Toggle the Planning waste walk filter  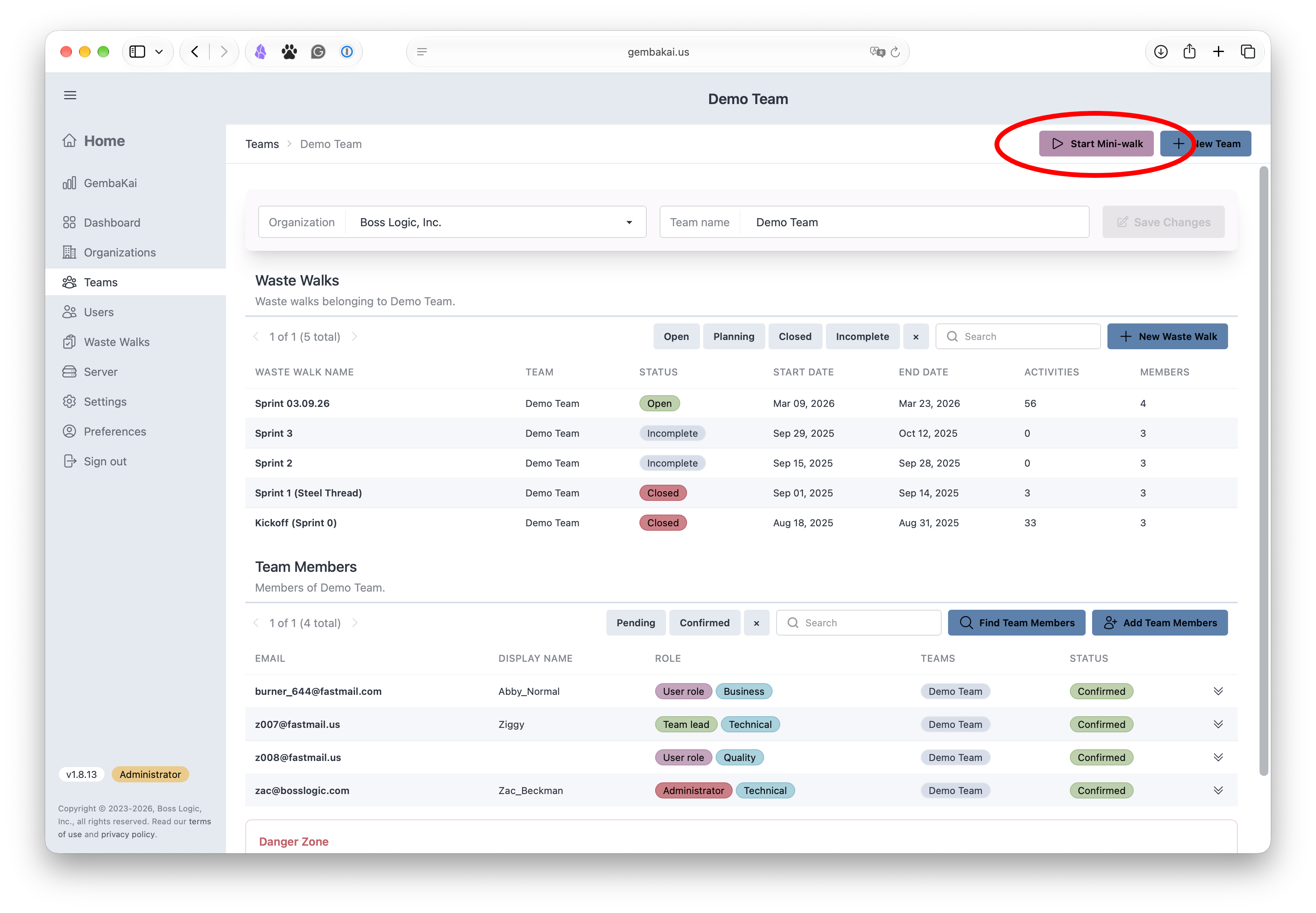point(733,336)
